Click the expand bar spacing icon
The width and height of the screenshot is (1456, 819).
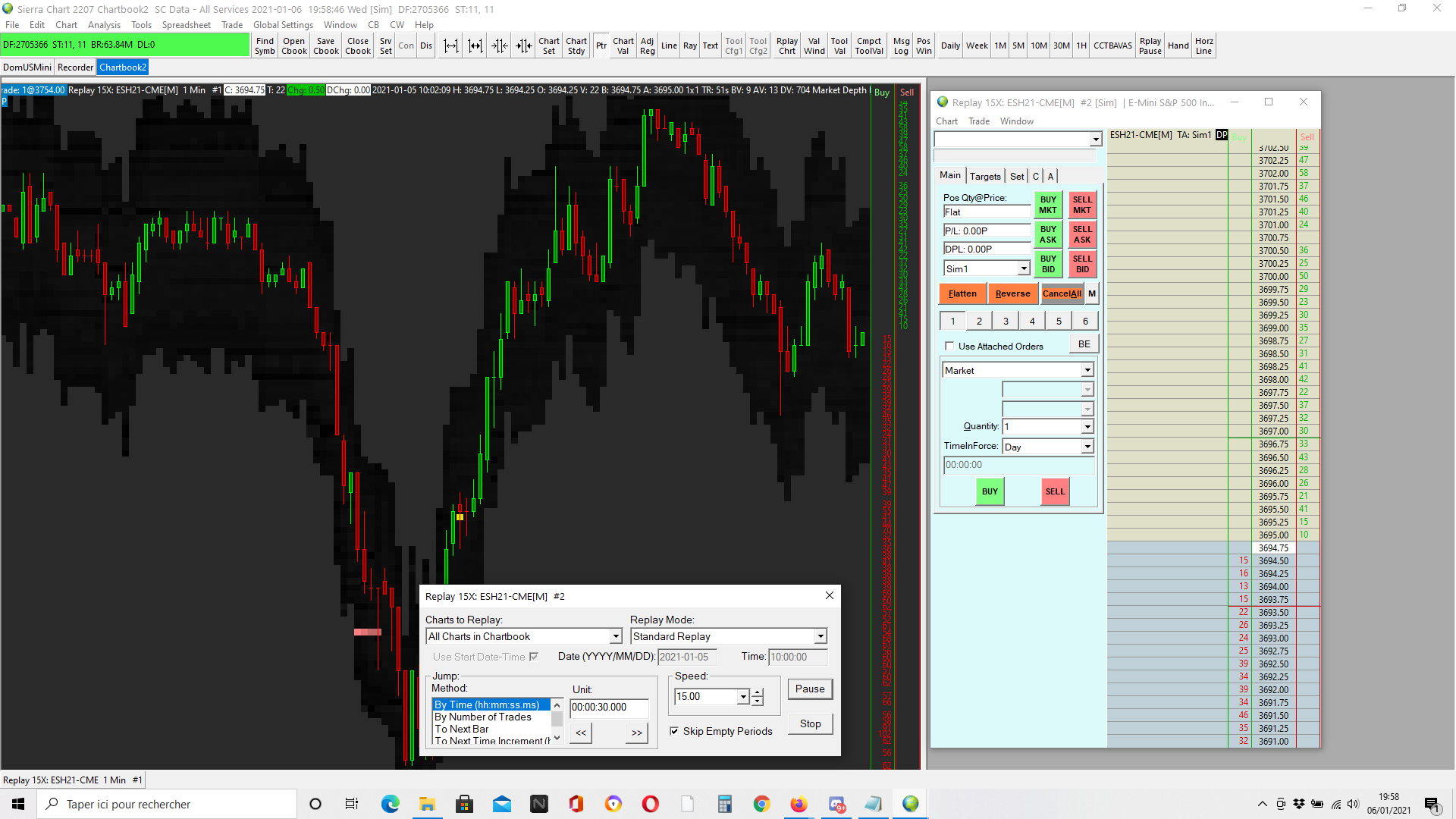coord(451,46)
